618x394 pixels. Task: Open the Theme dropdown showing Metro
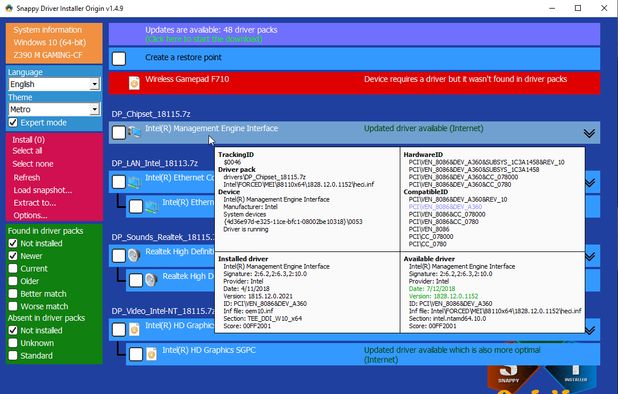(54, 109)
